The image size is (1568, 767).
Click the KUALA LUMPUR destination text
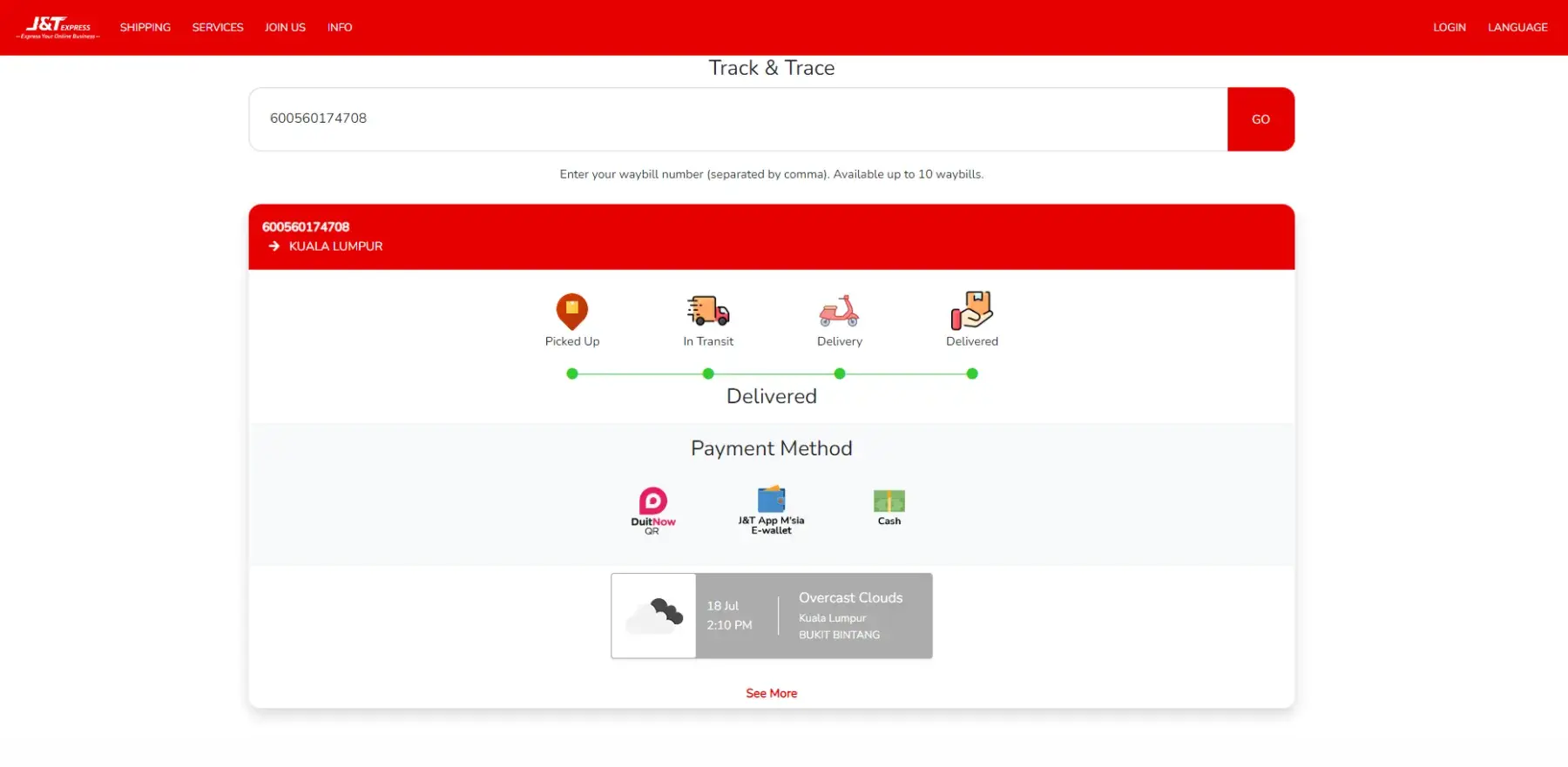(x=336, y=246)
